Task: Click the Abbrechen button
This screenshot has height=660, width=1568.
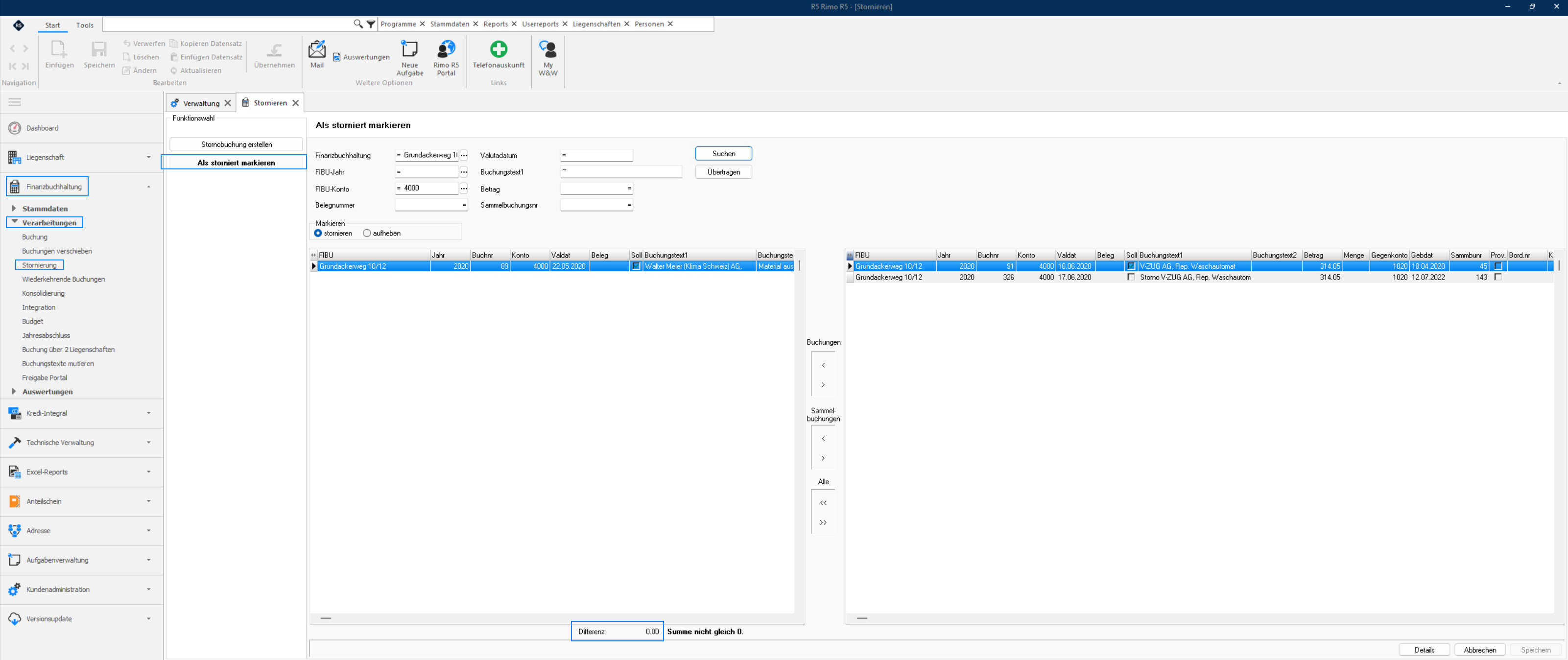Action: (1480, 650)
